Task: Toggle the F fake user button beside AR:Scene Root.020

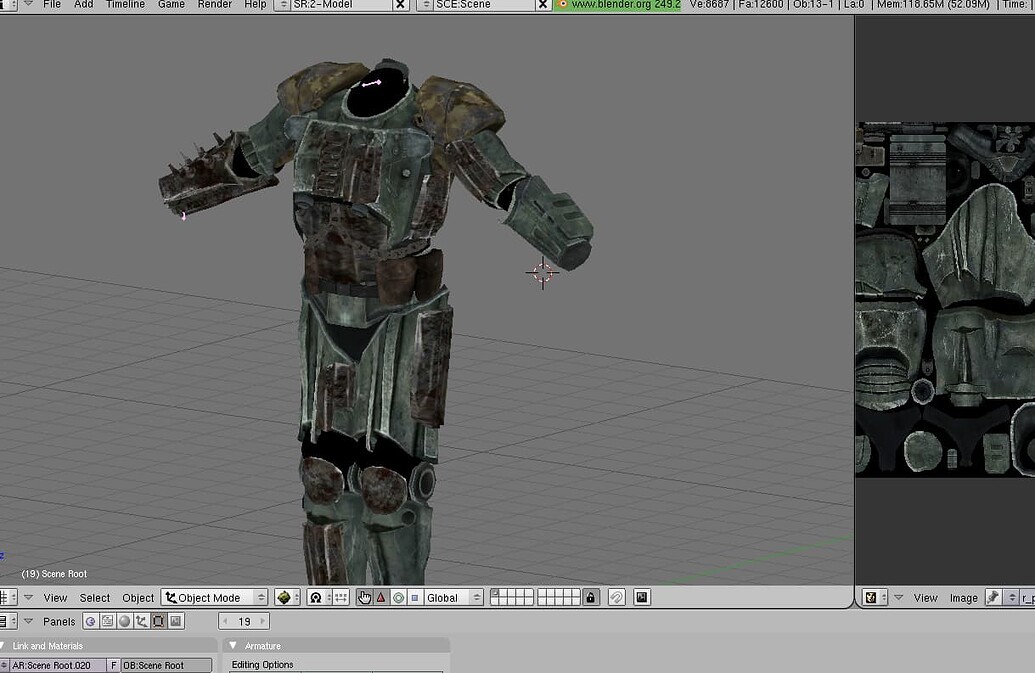Action: [x=114, y=664]
